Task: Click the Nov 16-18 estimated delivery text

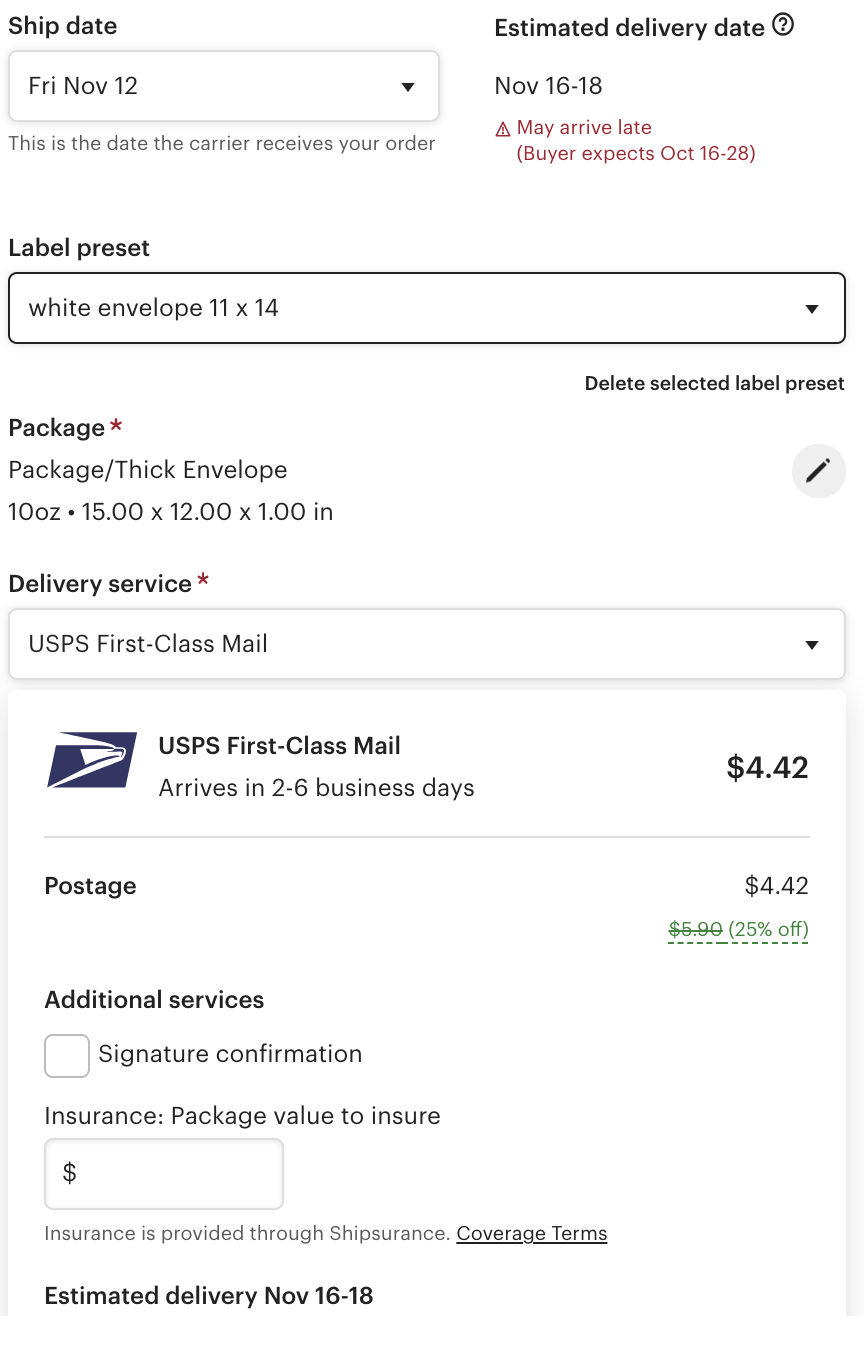Action: 547,86
